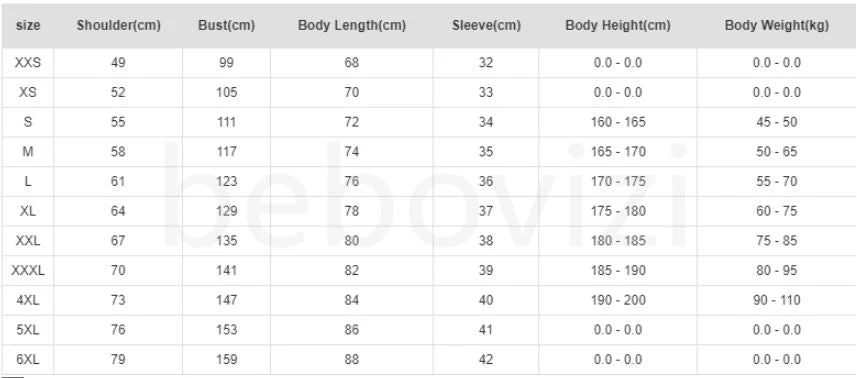Click the Body Length(cm) column header
The height and width of the screenshot is (378, 857).
click(352, 26)
